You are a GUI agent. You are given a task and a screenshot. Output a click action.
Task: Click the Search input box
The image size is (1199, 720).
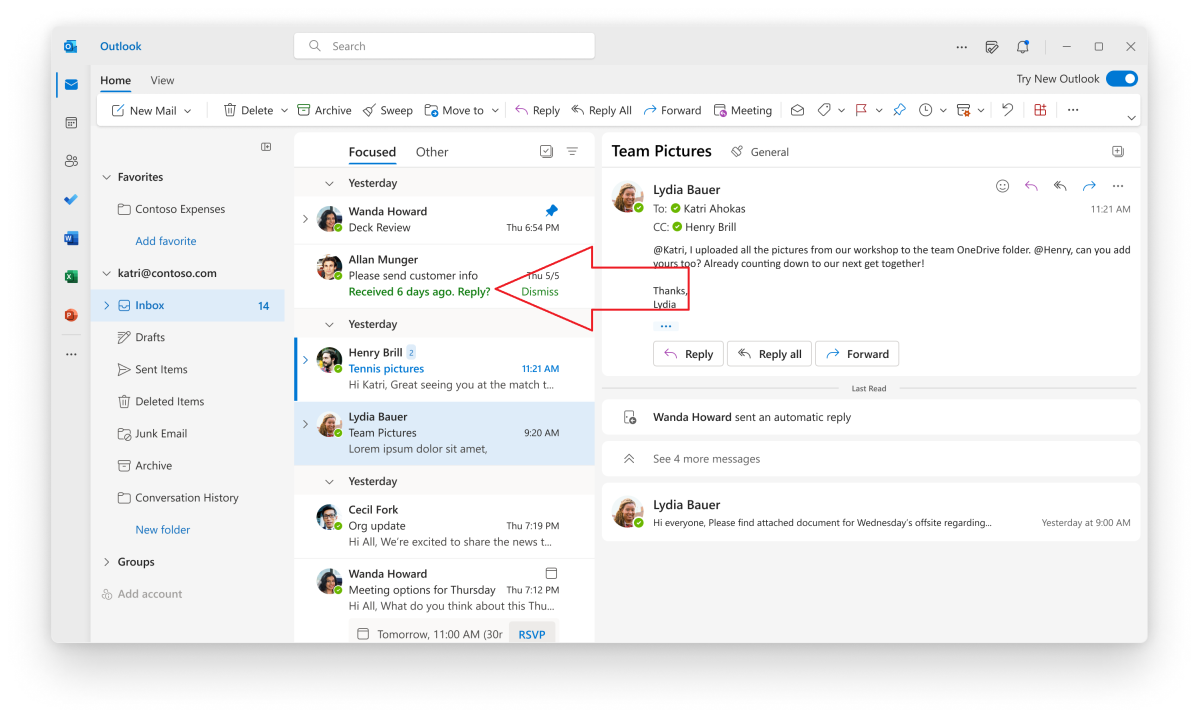(444, 46)
